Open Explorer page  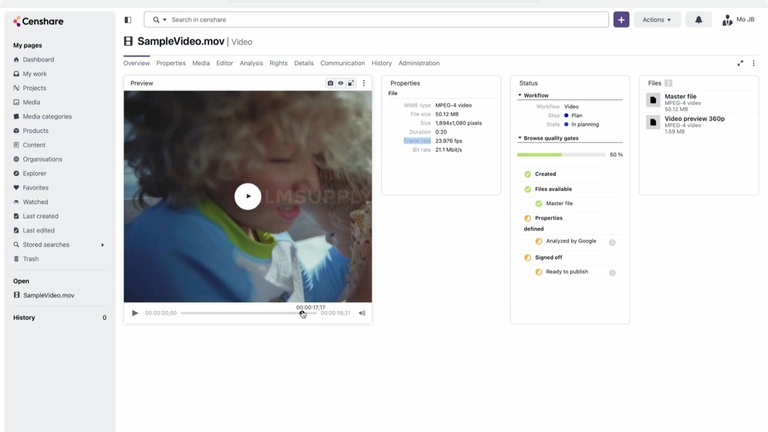tap(34, 173)
